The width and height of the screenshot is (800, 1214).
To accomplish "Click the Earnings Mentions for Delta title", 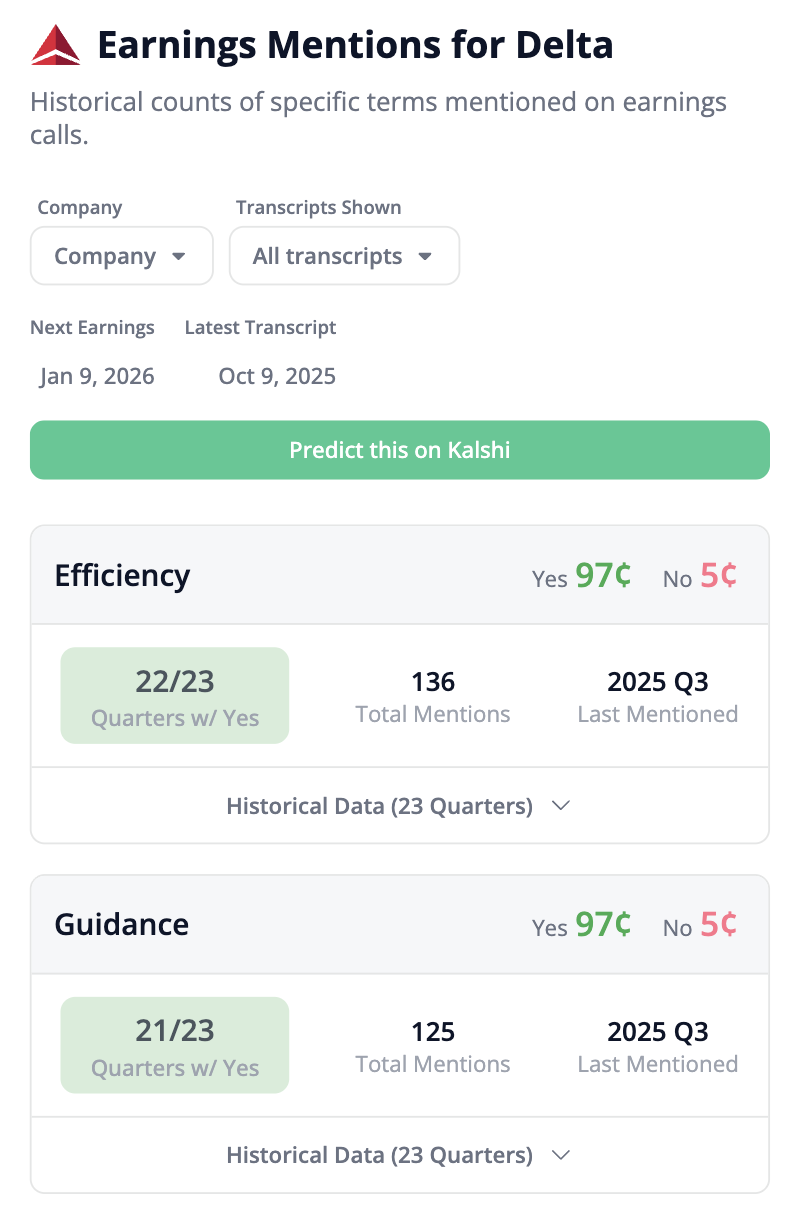I will 354,45.
